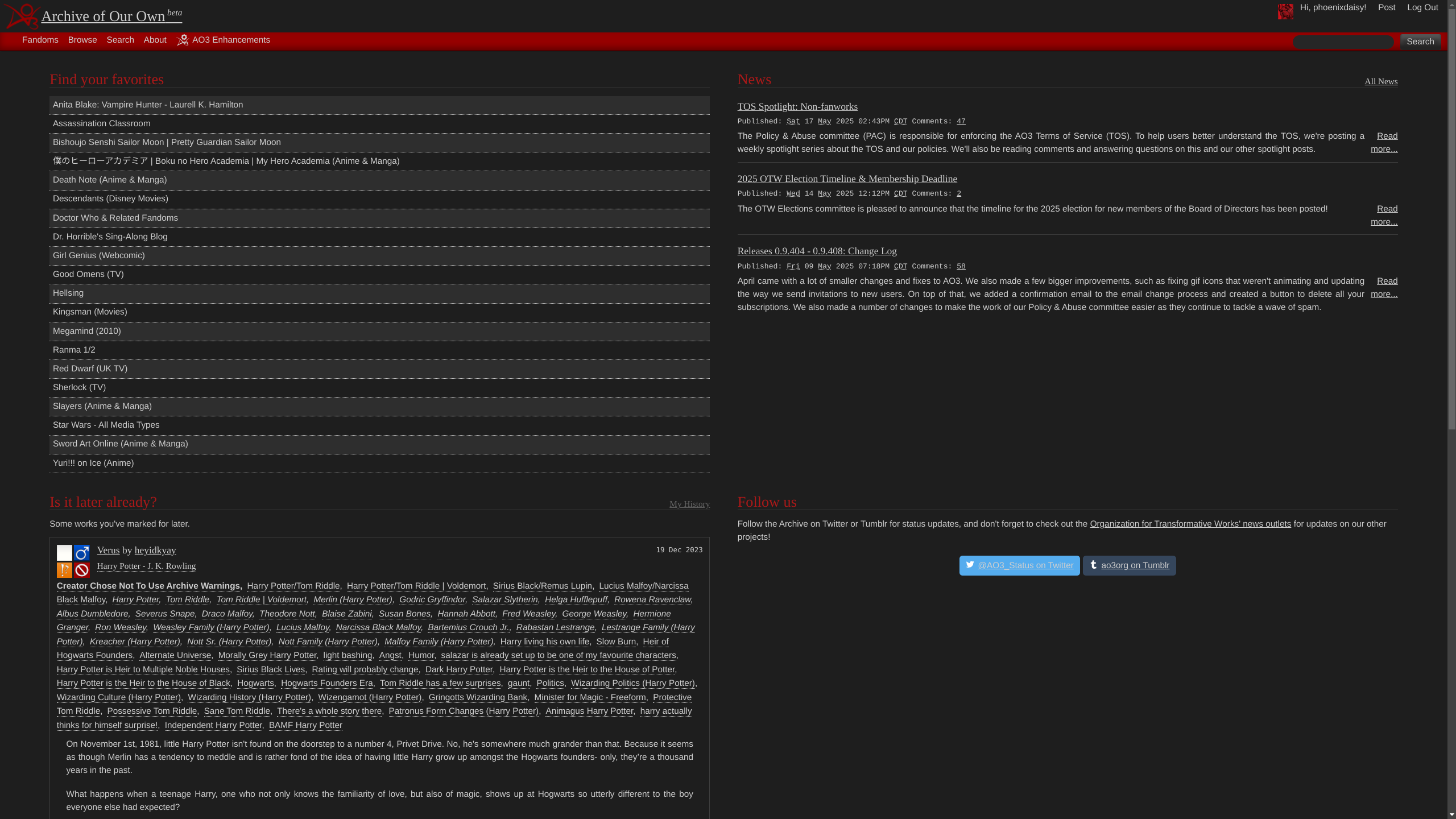The image size is (1456, 819).
Task: Expand the Hi, phoenixdaisy! user menu
Action: [x=1333, y=7]
